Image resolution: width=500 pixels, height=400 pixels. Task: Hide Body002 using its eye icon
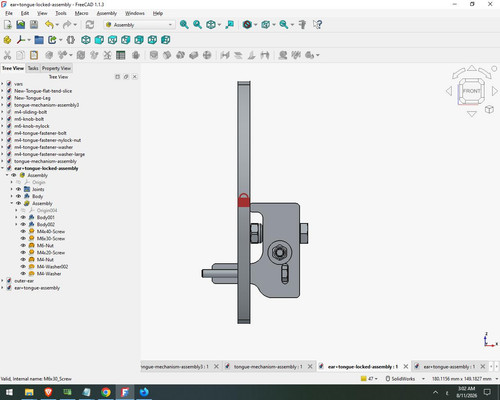coord(23,224)
